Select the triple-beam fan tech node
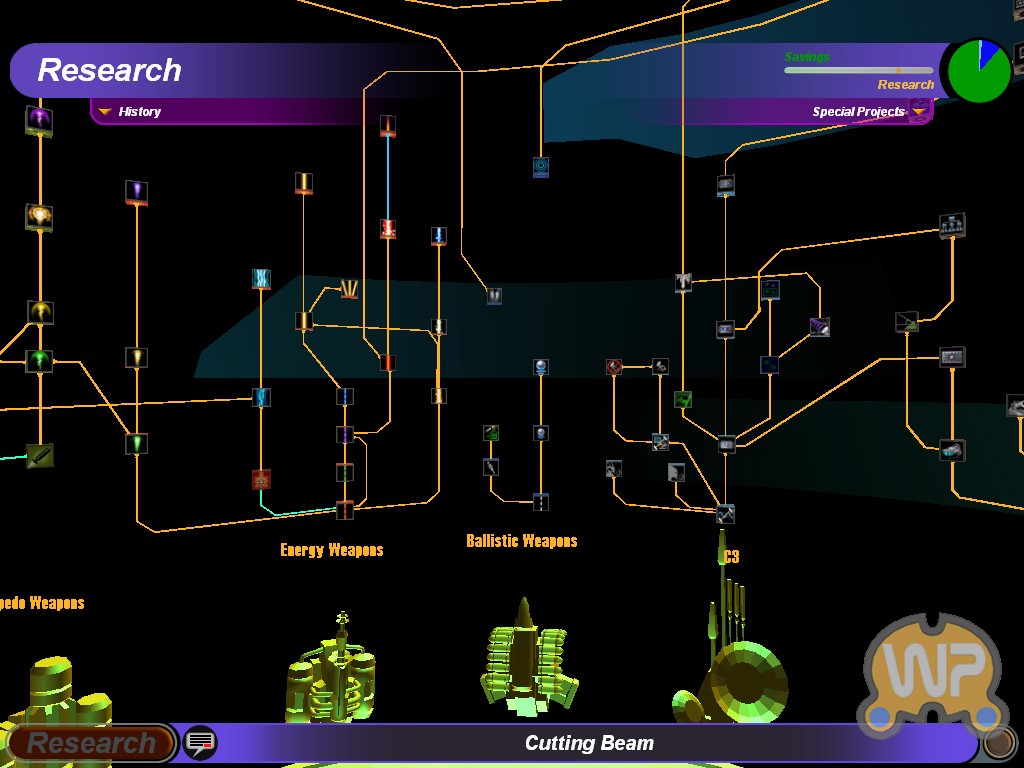 pyautogui.click(x=349, y=289)
